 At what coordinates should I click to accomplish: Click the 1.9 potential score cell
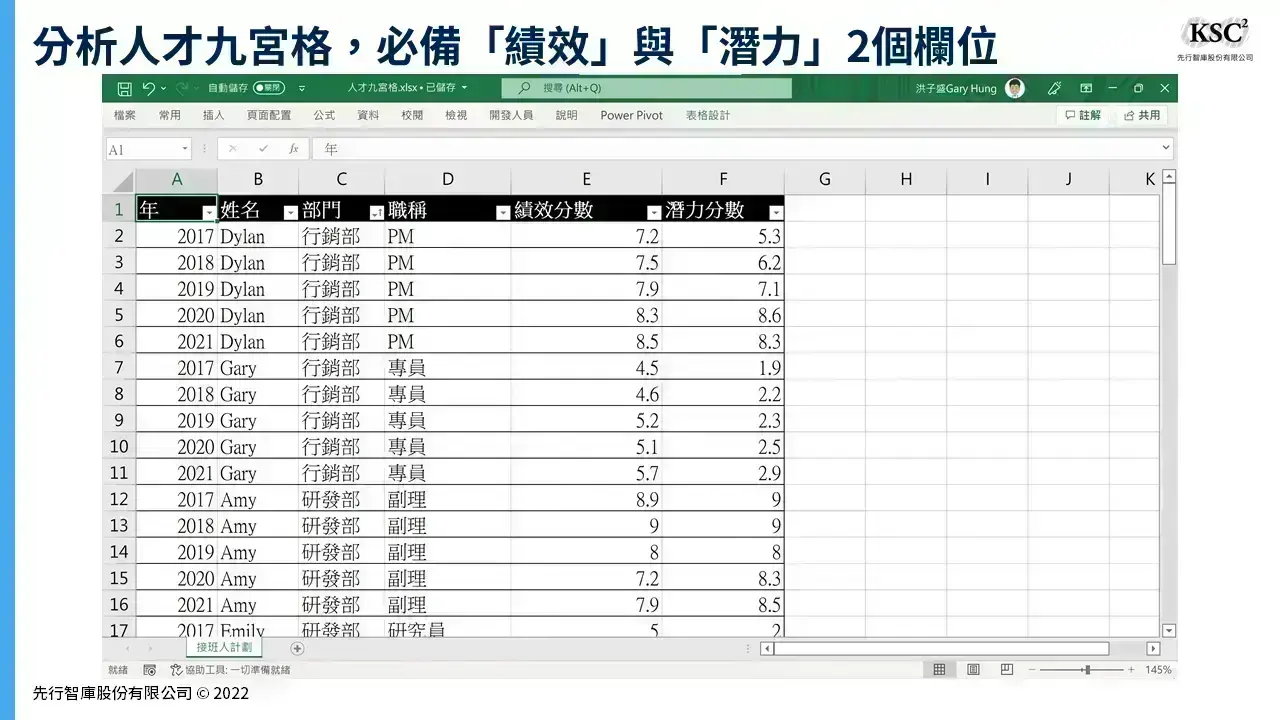723,367
